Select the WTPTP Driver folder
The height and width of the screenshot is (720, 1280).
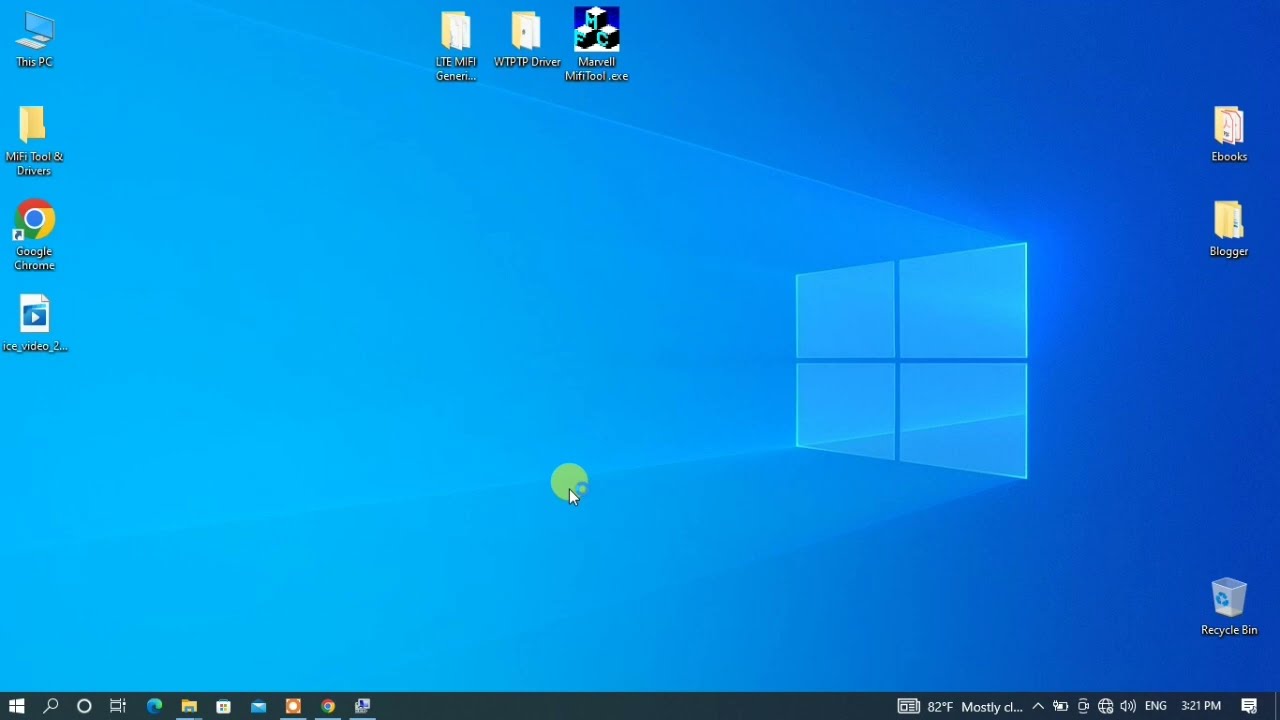pyautogui.click(x=527, y=40)
